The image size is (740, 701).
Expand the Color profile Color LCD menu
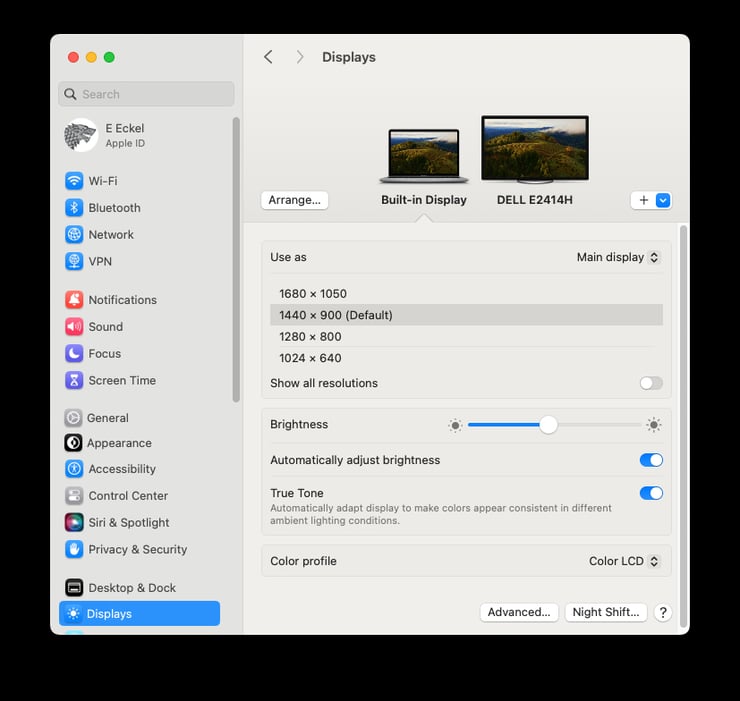(623, 561)
